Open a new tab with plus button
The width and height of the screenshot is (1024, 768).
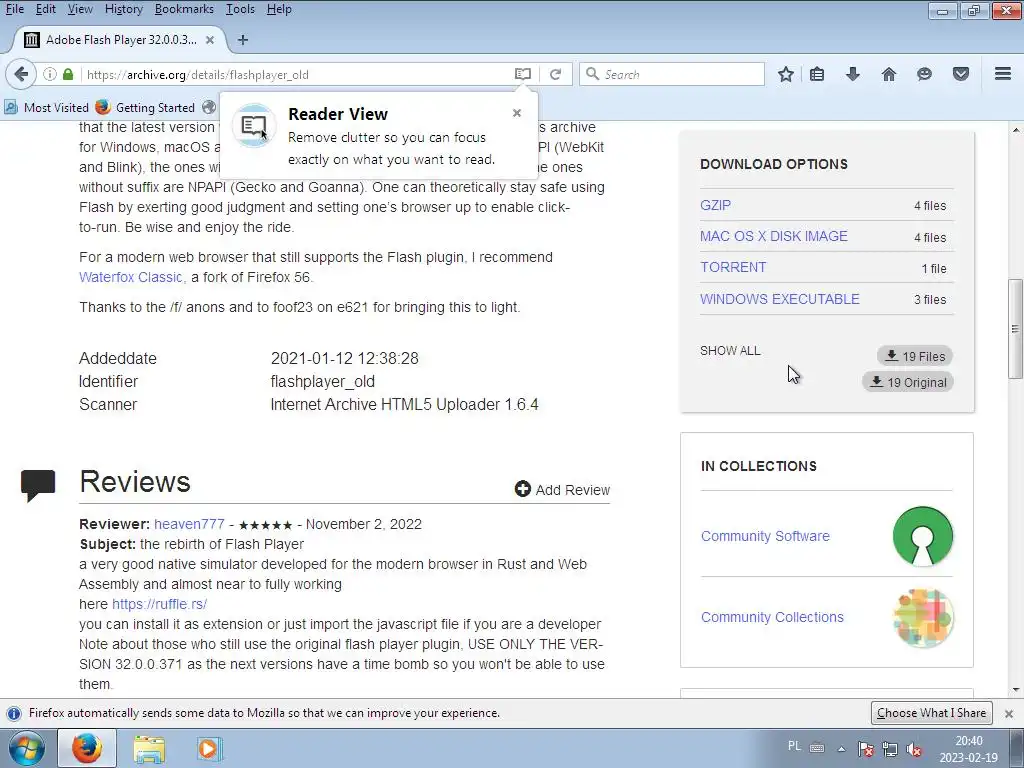coord(243,40)
